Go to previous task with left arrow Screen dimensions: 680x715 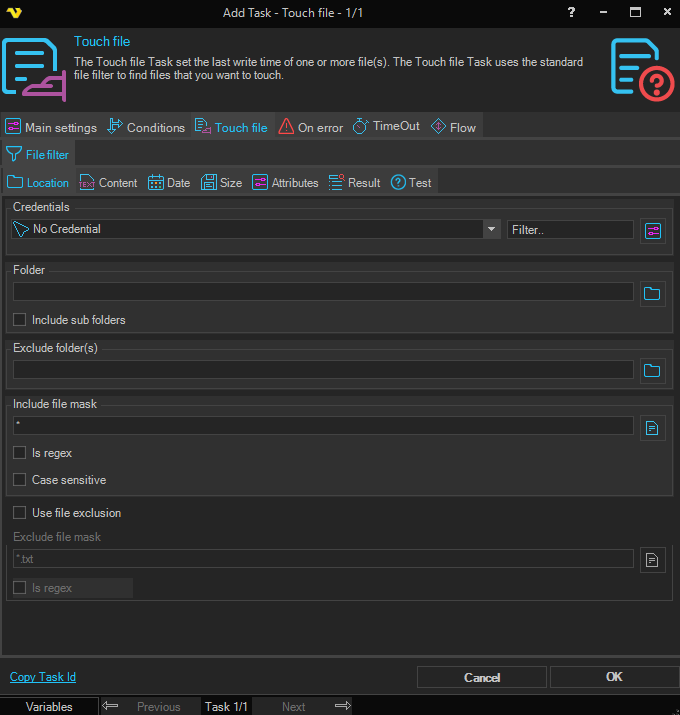111,706
